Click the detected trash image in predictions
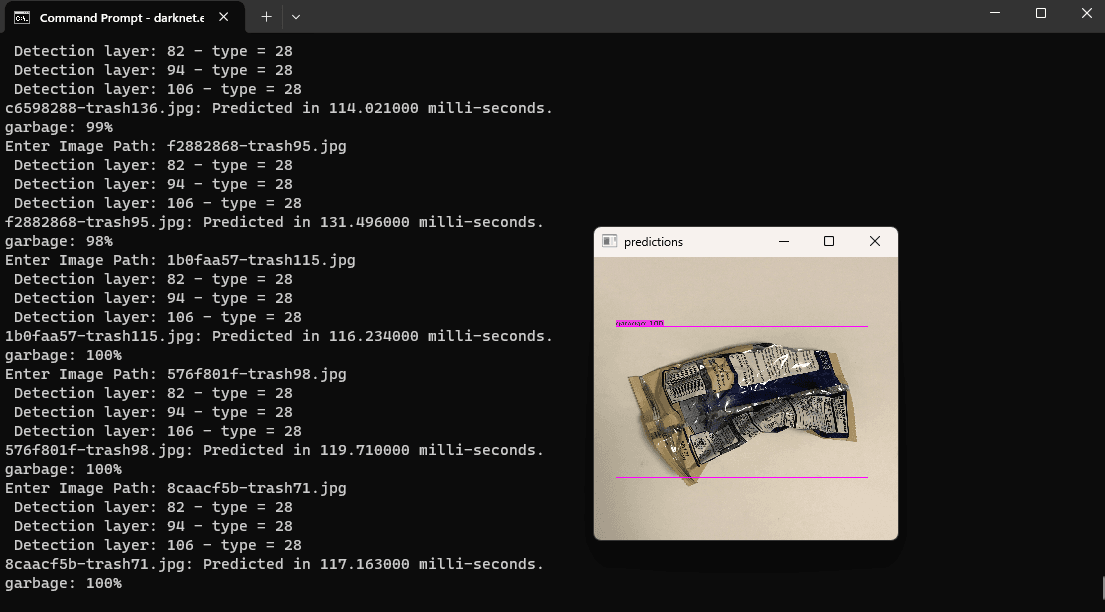Image resolution: width=1105 pixels, height=612 pixels. click(746, 398)
